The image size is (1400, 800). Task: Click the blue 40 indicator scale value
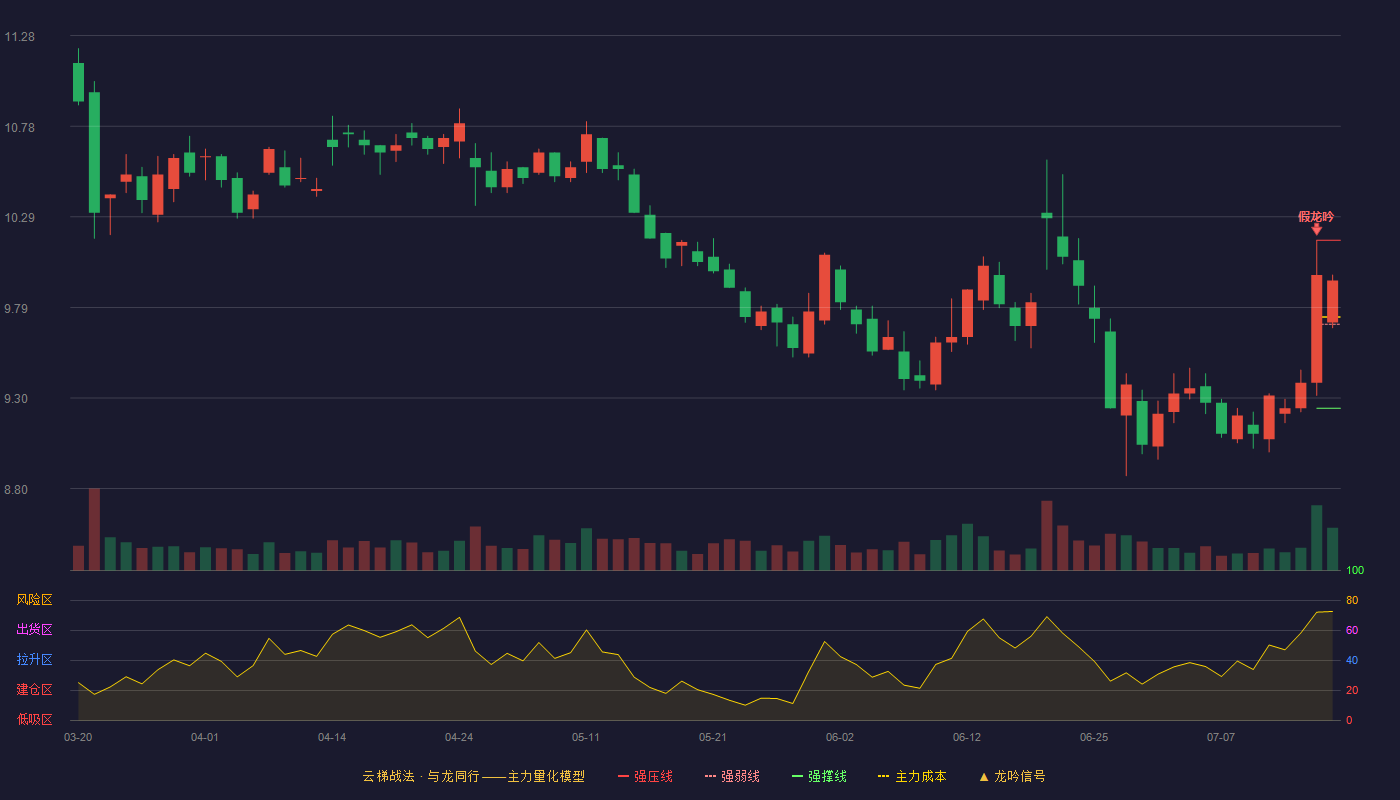click(1352, 660)
